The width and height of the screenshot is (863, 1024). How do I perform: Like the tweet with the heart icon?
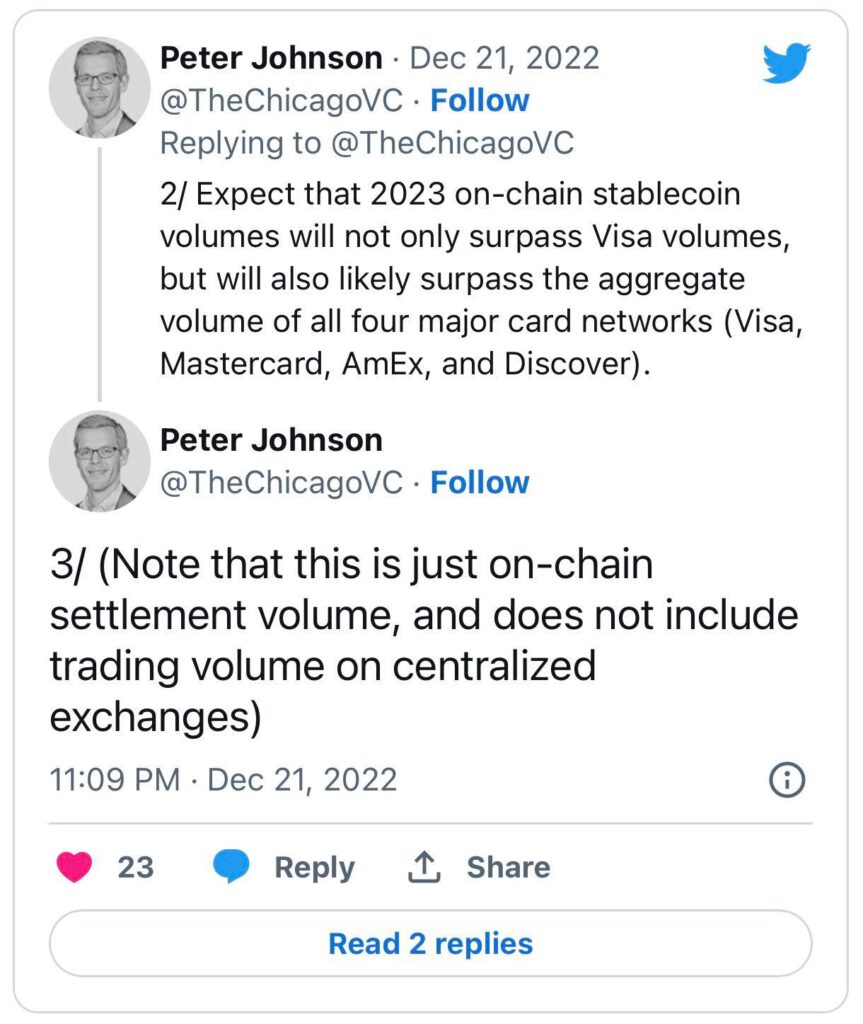74,867
